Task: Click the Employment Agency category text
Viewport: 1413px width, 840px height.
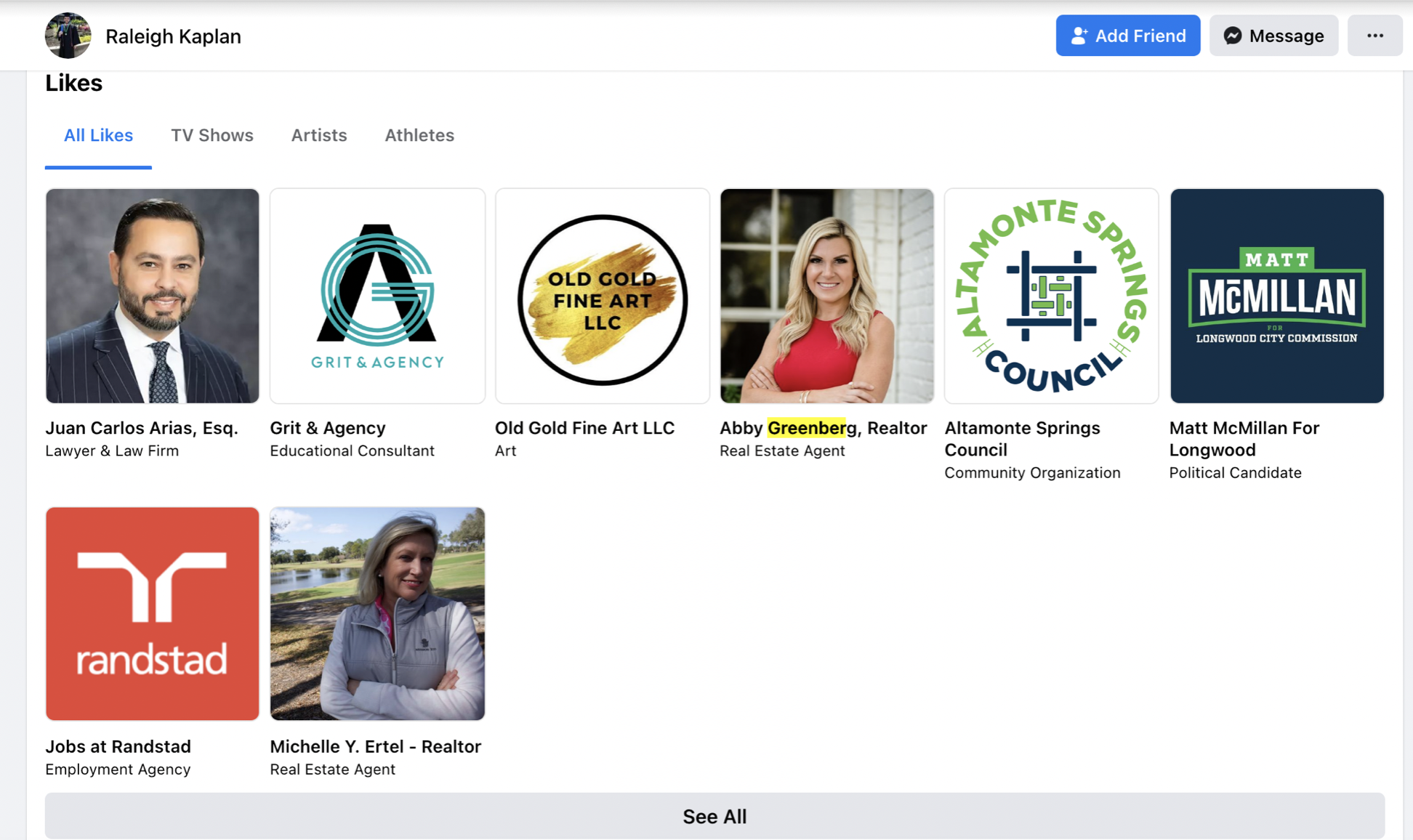Action: (118, 769)
